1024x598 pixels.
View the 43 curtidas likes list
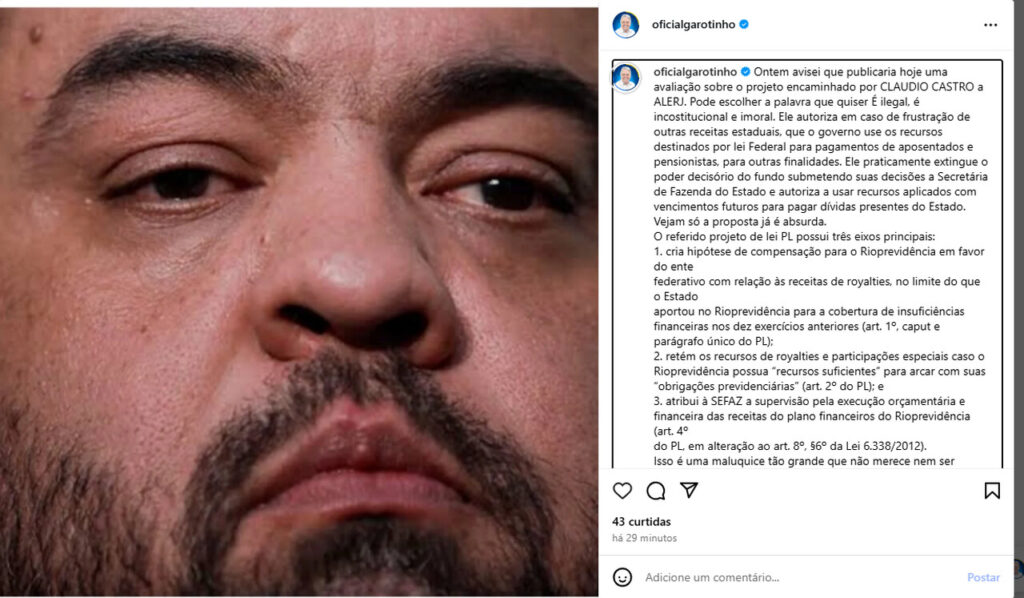[641, 522]
